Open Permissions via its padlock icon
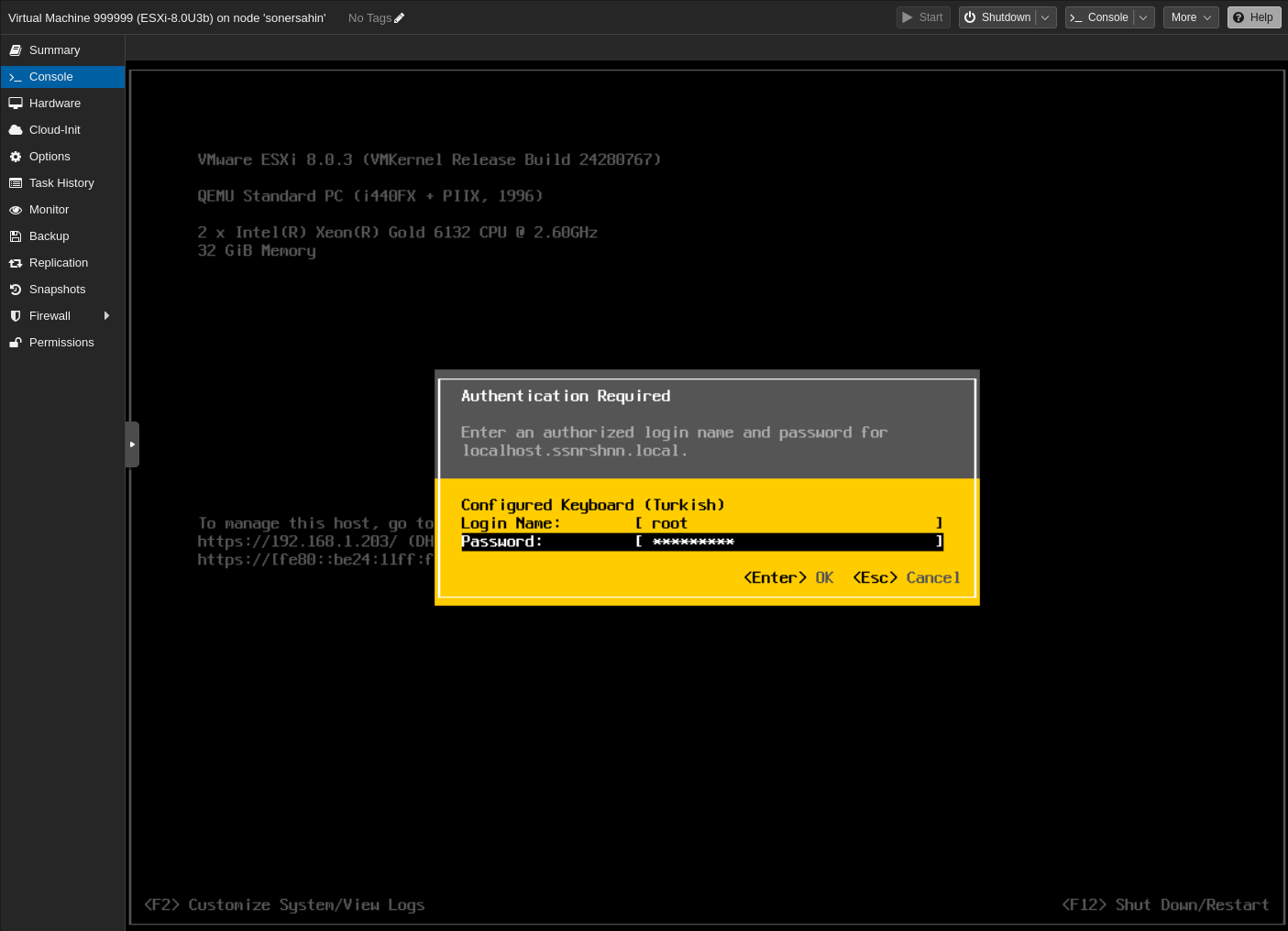1288x931 pixels. (x=16, y=342)
